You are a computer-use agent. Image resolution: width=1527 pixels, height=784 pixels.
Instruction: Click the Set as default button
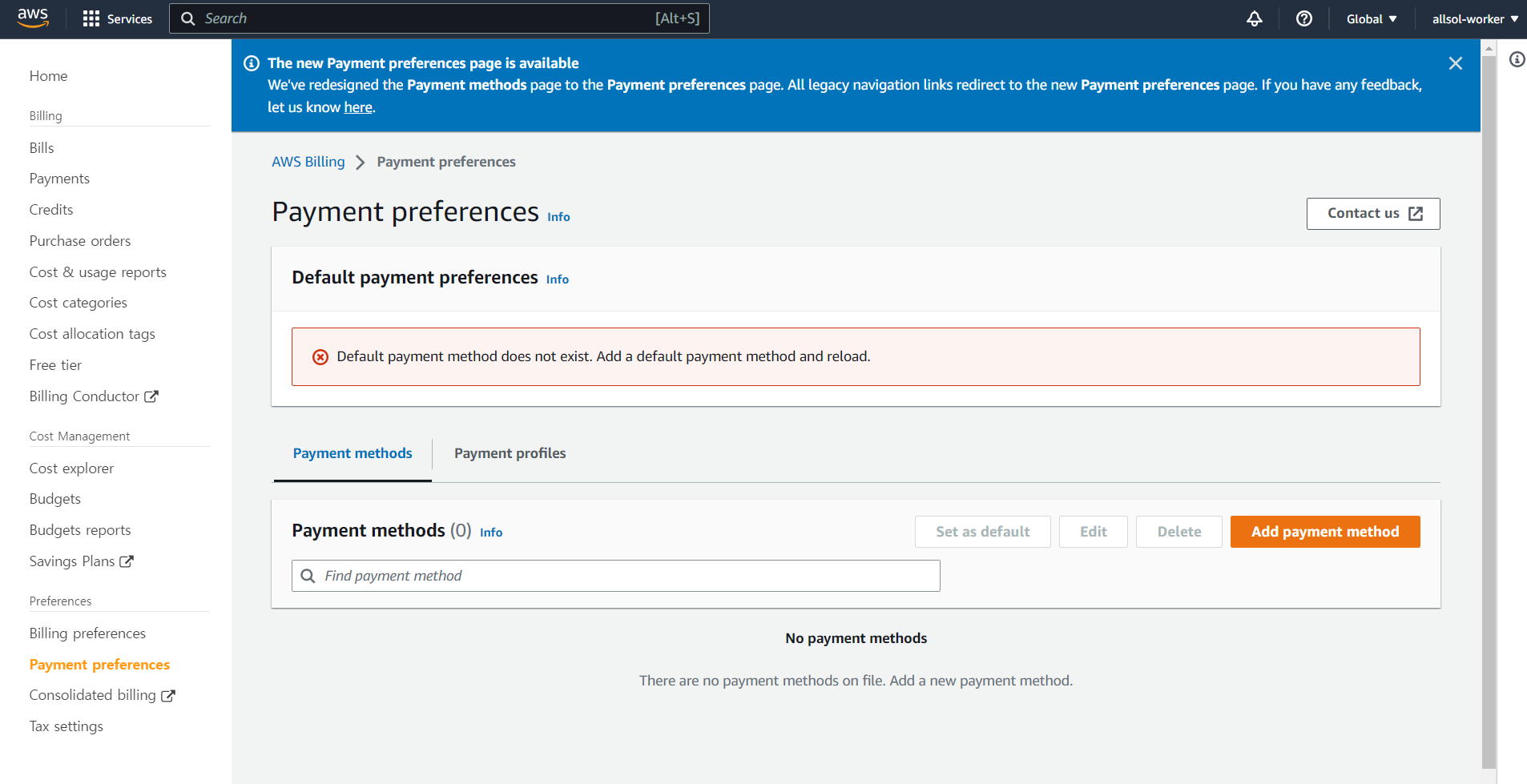(x=983, y=532)
